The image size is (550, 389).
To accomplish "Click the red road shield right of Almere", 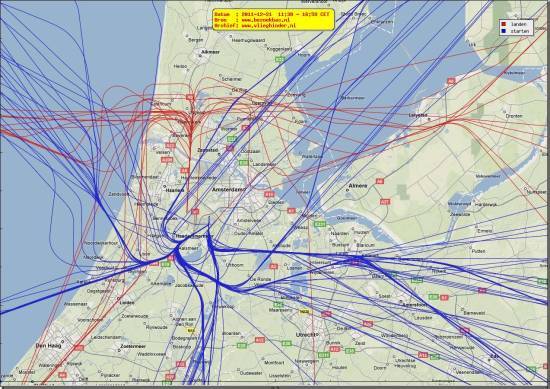I will tap(380, 181).
